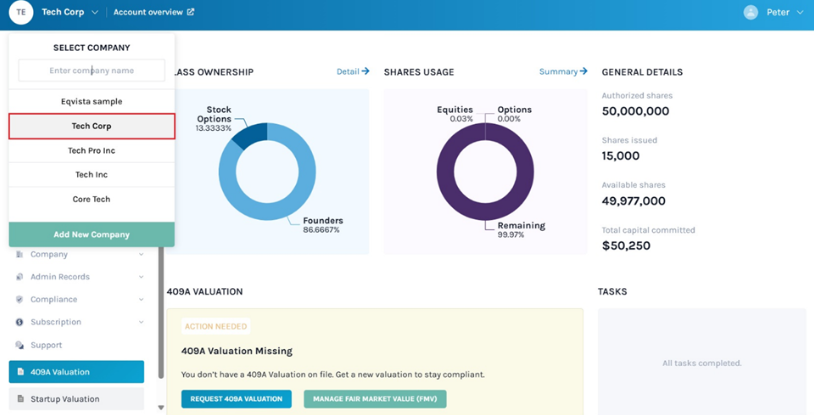Click the TE company avatar circle
Screen dimensions: 814x415
click(x=21, y=12)
